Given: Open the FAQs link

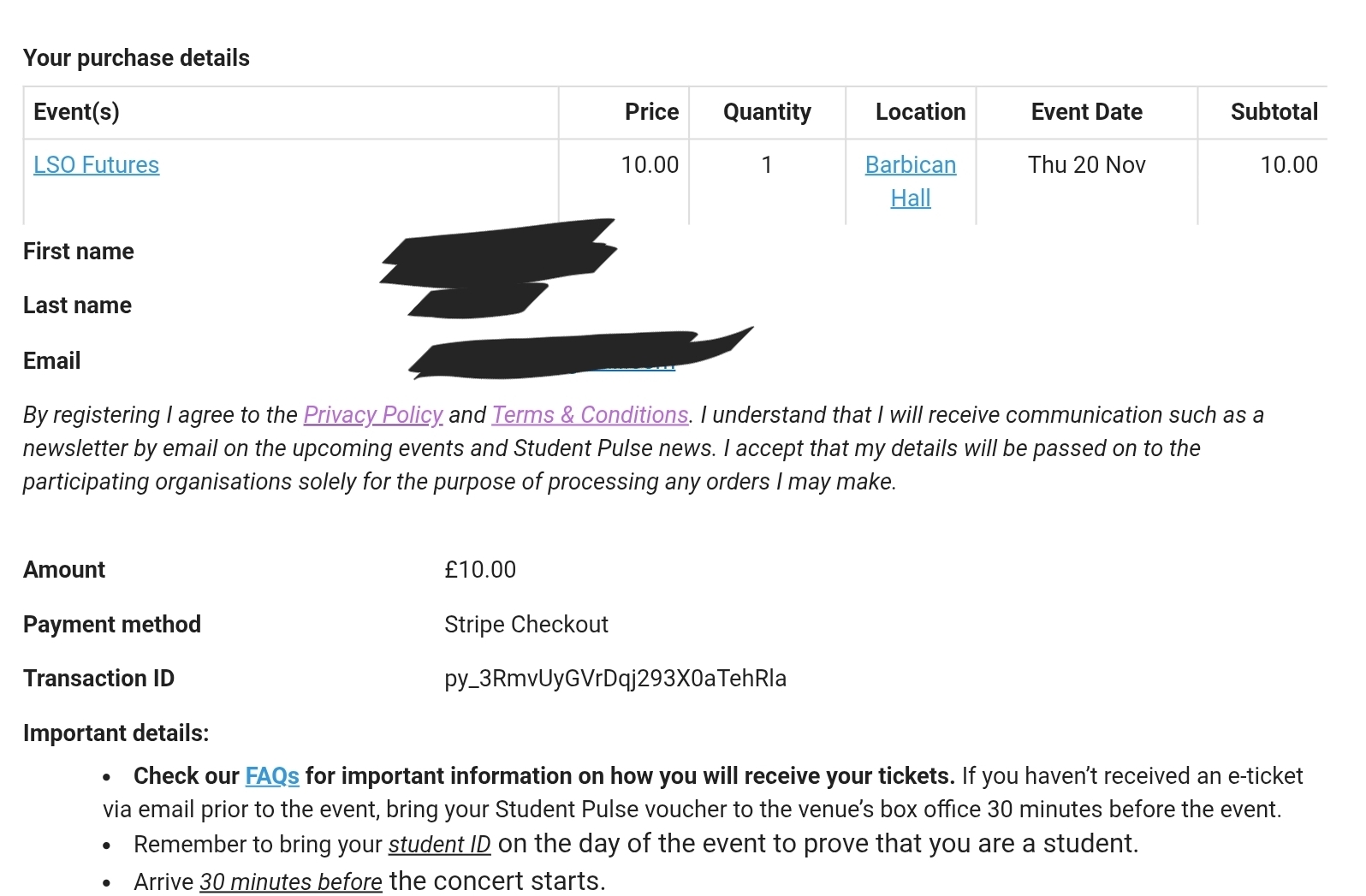Looking at the screenshot, I should (x=272, y=776).
